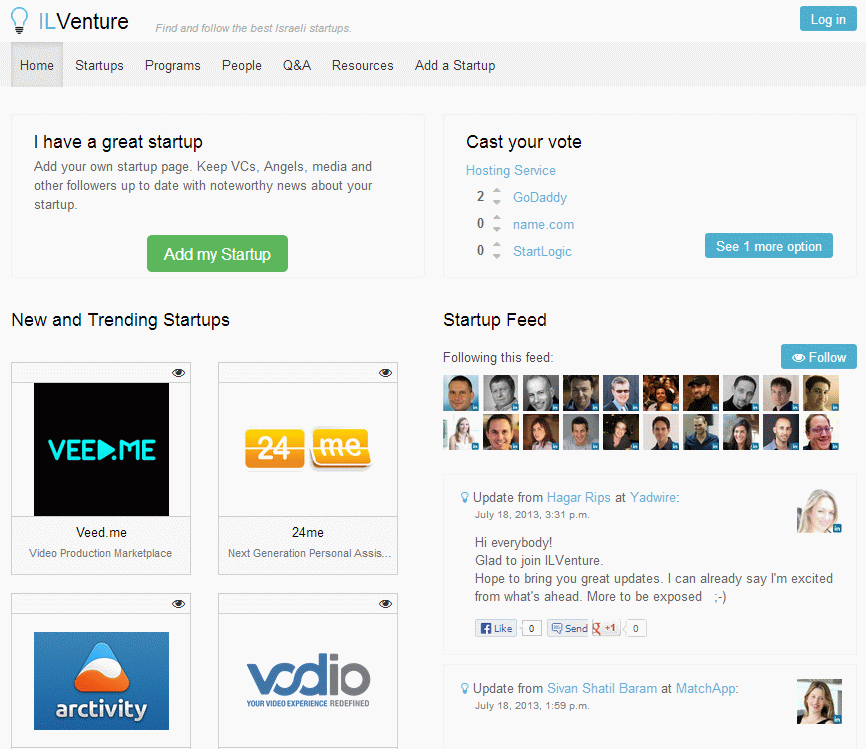
Task: Open the StartLogic link
Action: [542, 251]
